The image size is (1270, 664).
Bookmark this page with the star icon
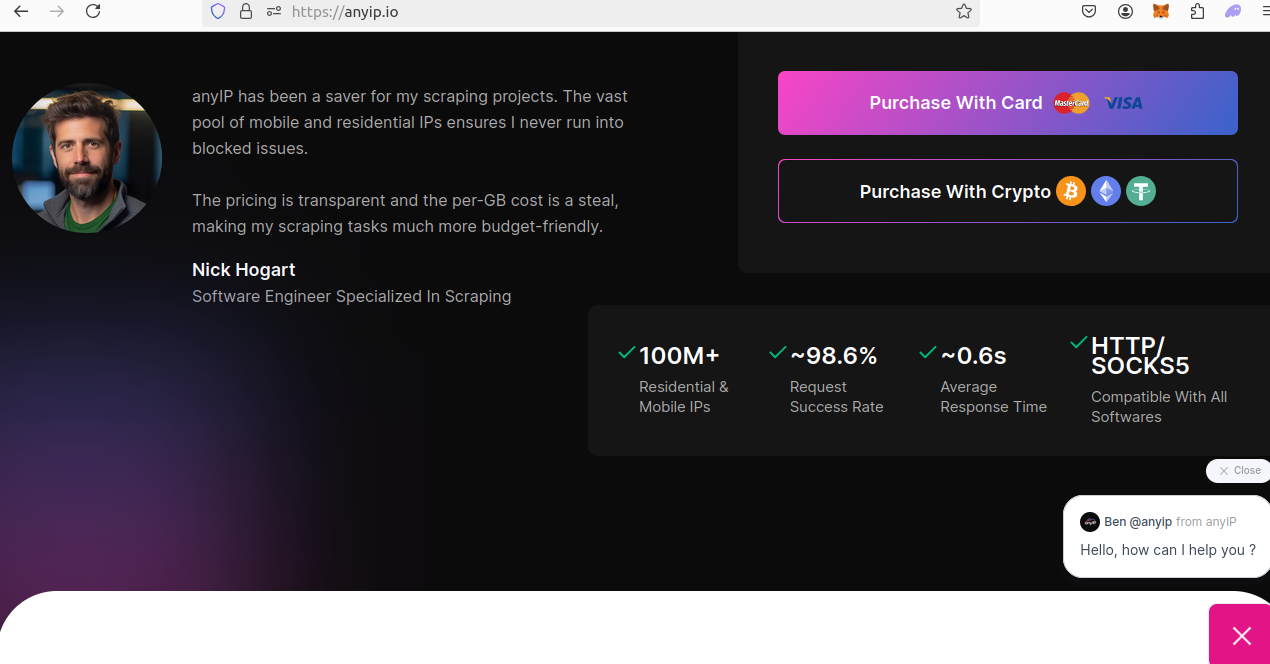coord(963,12)
